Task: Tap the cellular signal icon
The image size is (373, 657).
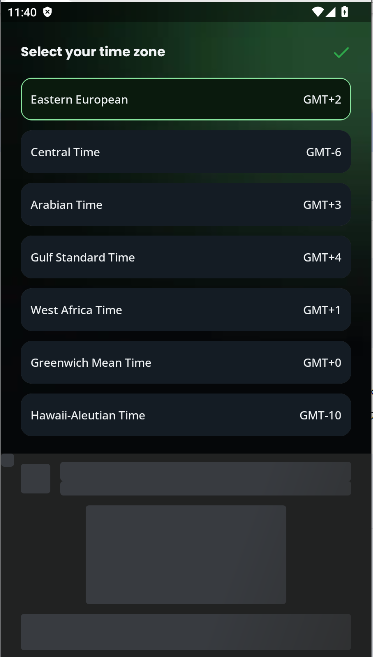Action: (x=330, y=12)
